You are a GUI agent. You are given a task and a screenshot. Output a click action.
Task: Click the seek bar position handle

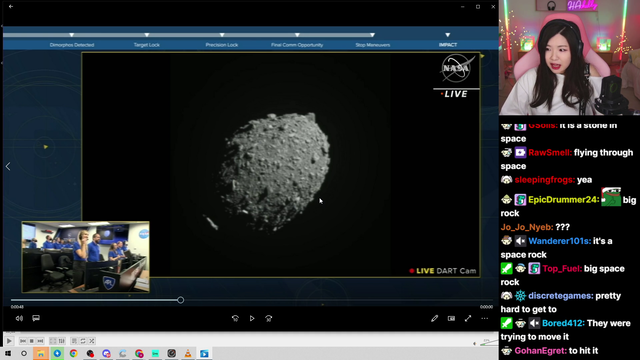click(180, 300)
